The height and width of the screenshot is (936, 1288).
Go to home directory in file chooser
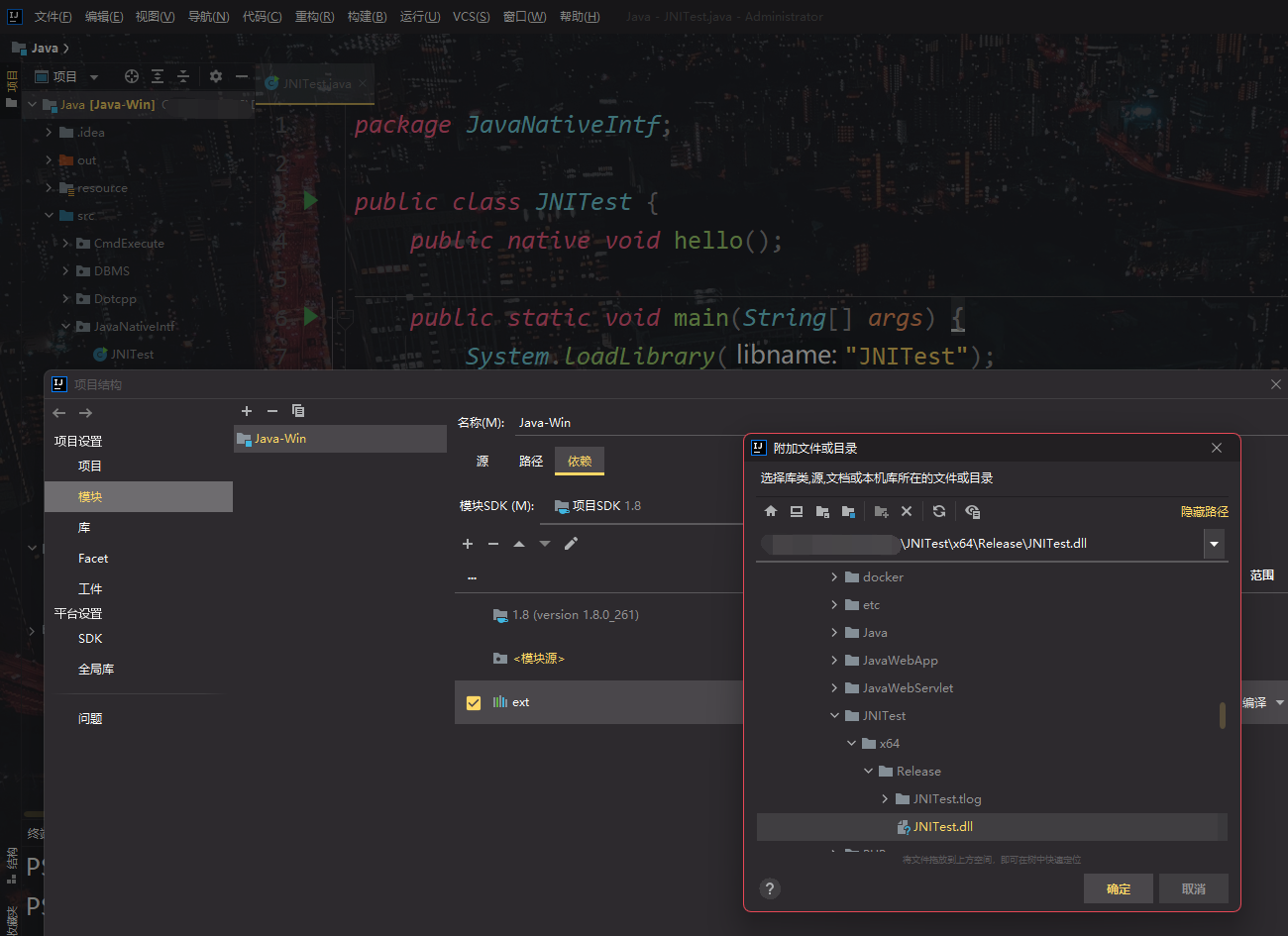[771, 512]
